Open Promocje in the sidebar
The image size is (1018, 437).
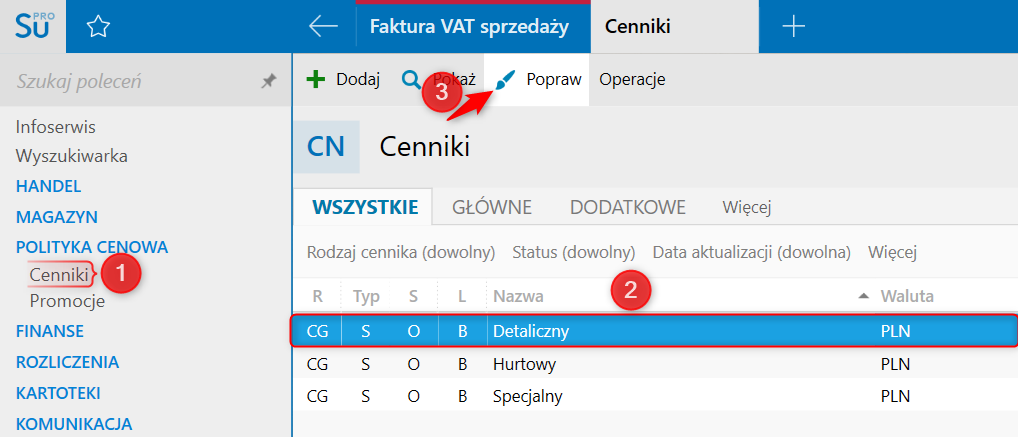click(x=67, y=301)
